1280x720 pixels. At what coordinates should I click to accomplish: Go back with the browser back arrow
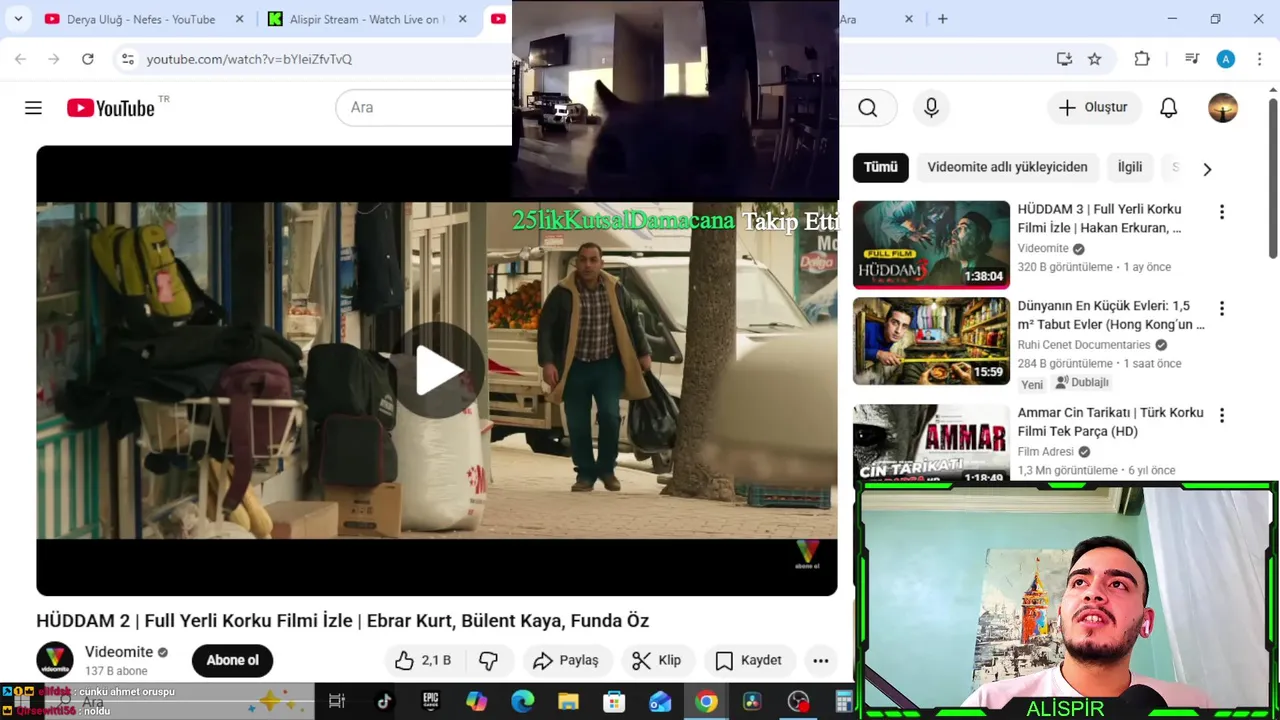[20, 59]
